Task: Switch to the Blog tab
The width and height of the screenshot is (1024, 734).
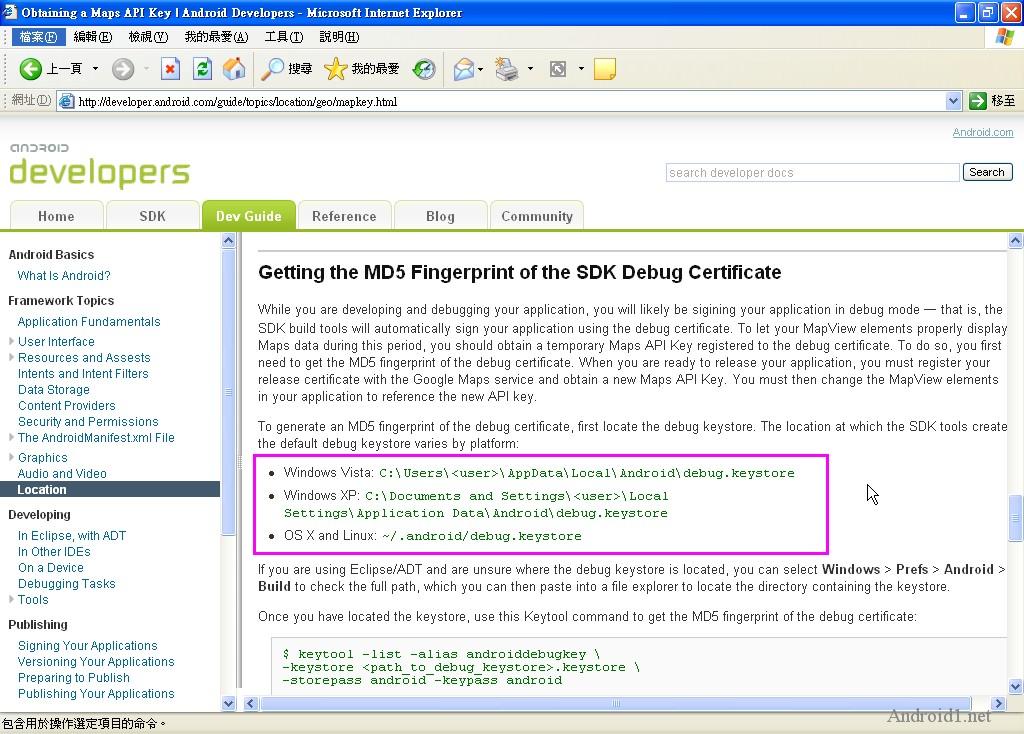Action: 440,216
